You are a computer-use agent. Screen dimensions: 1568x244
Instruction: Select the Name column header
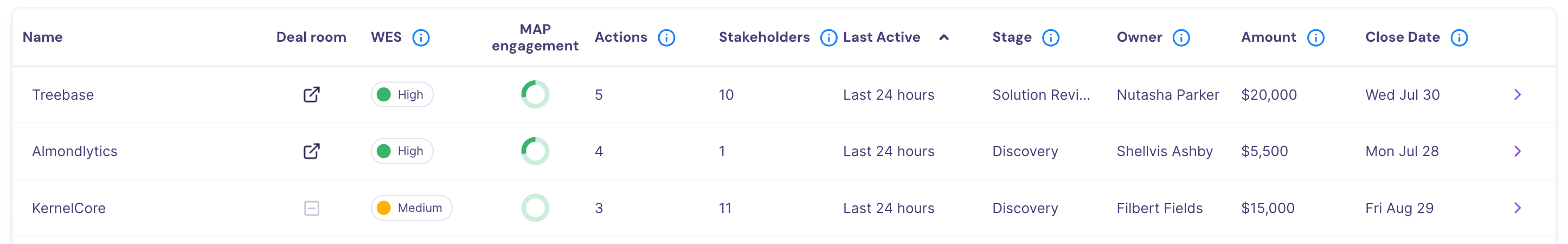click(43, 37)
